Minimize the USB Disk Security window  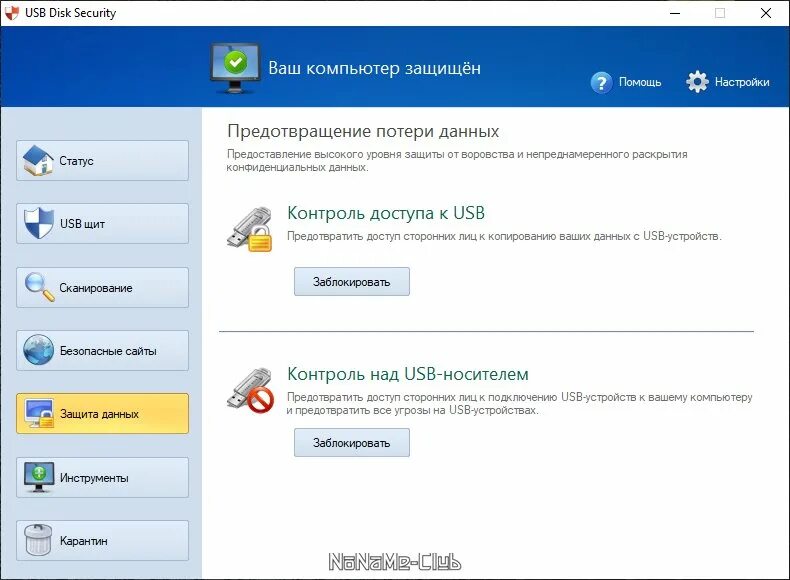click(x=675, y=13)
